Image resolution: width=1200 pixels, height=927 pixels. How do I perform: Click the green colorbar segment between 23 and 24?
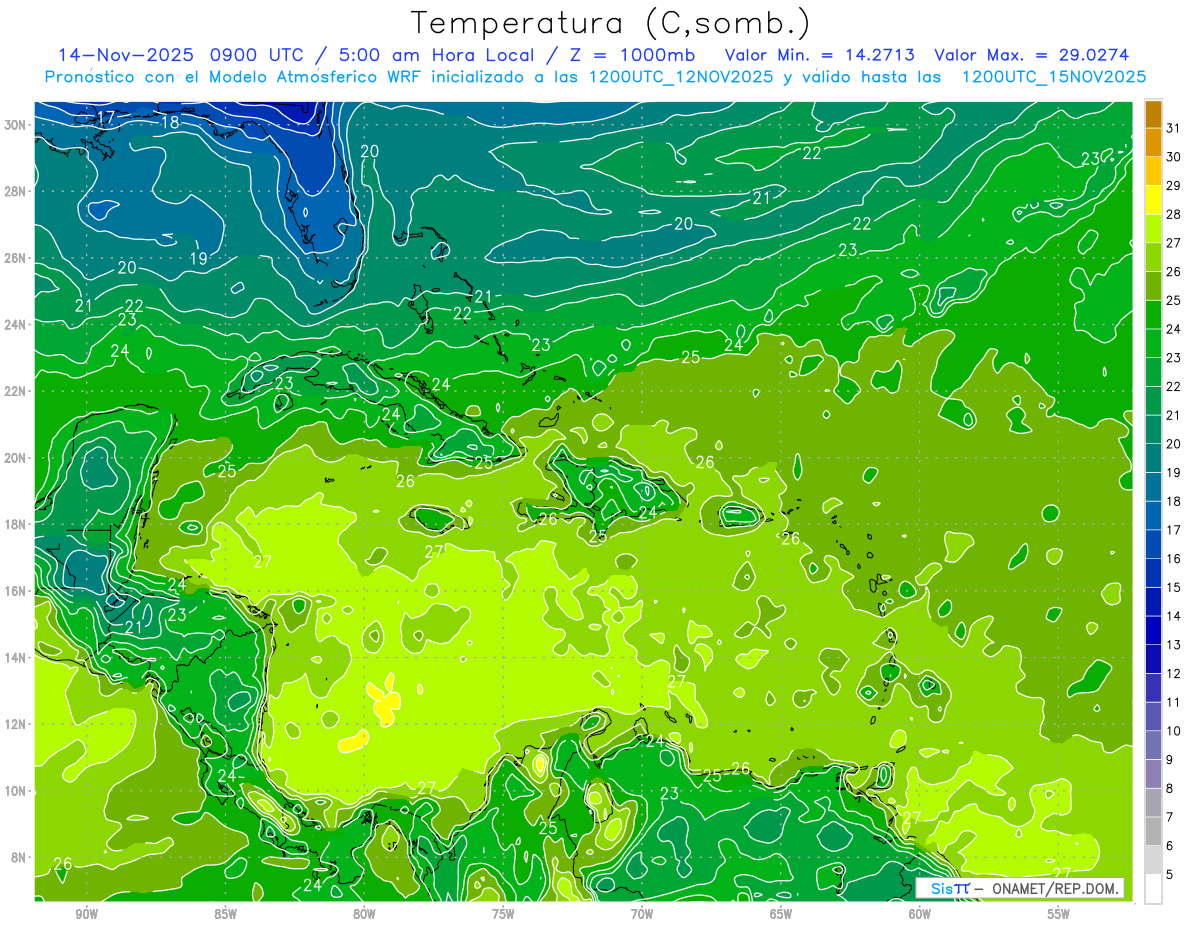[1153, 344]
